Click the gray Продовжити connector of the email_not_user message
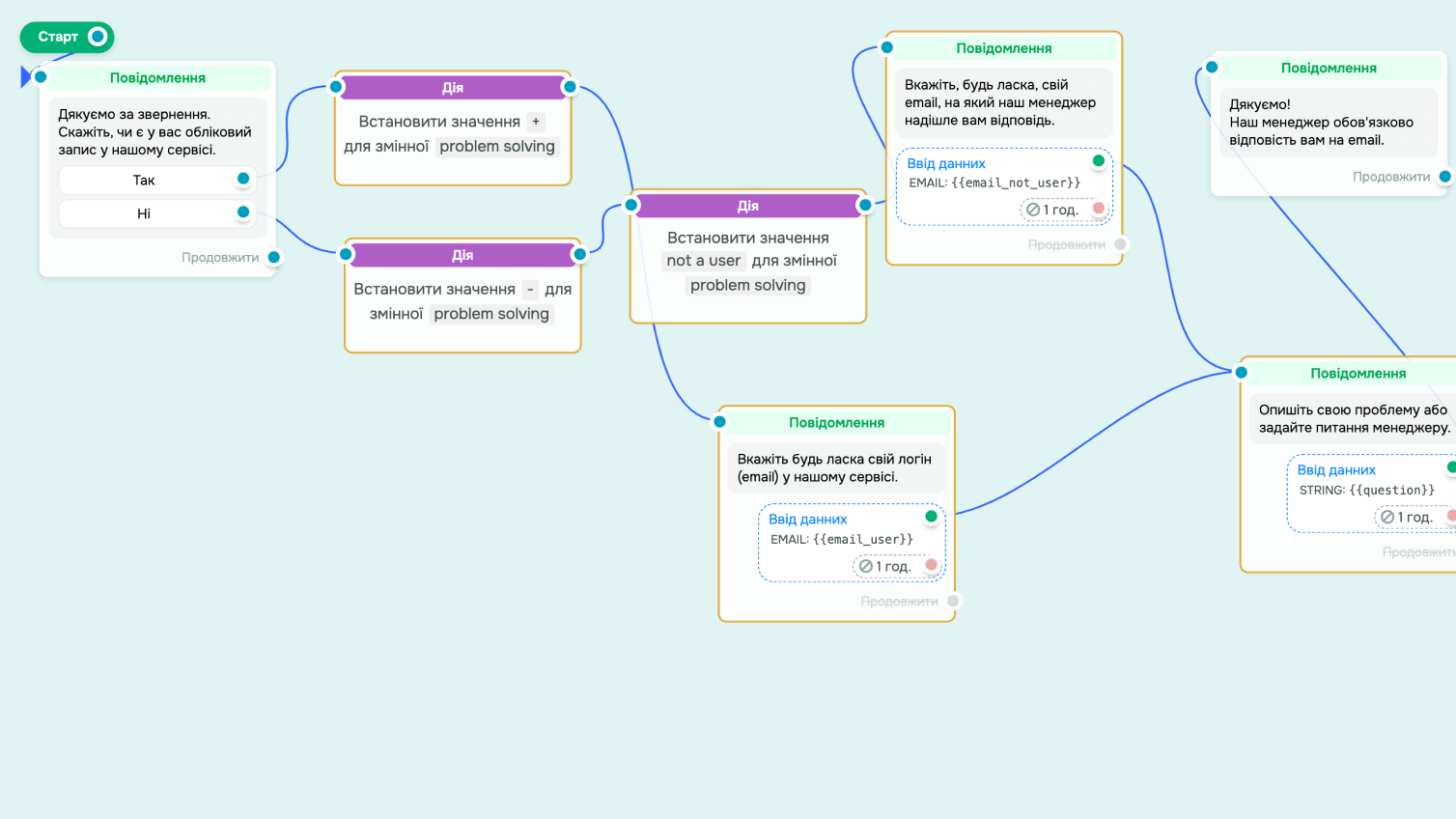The height and width of the screenshot is (819, 1456). pos(1120,244)
